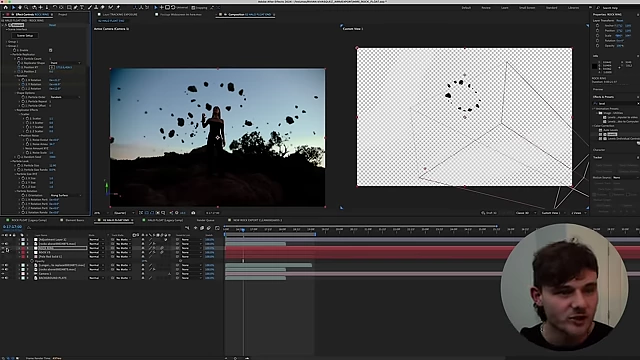
Task: Toggle the Enable checkbox under Group 2
Action: 50,50
